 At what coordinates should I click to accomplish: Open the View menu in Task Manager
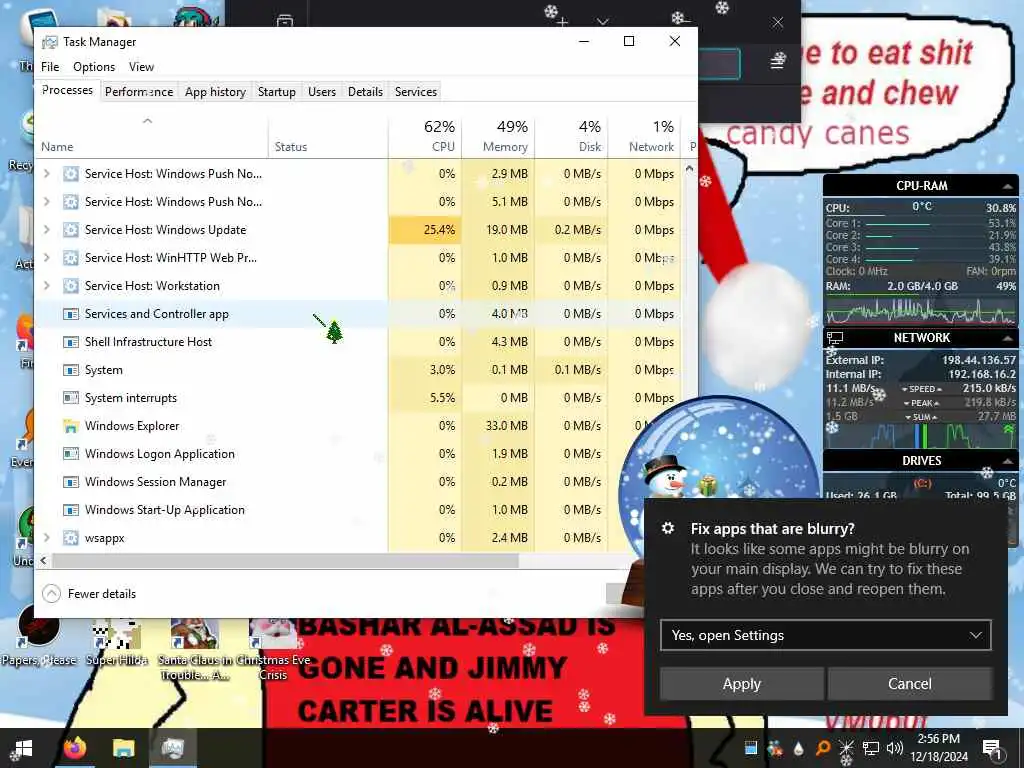click(141, 67)
